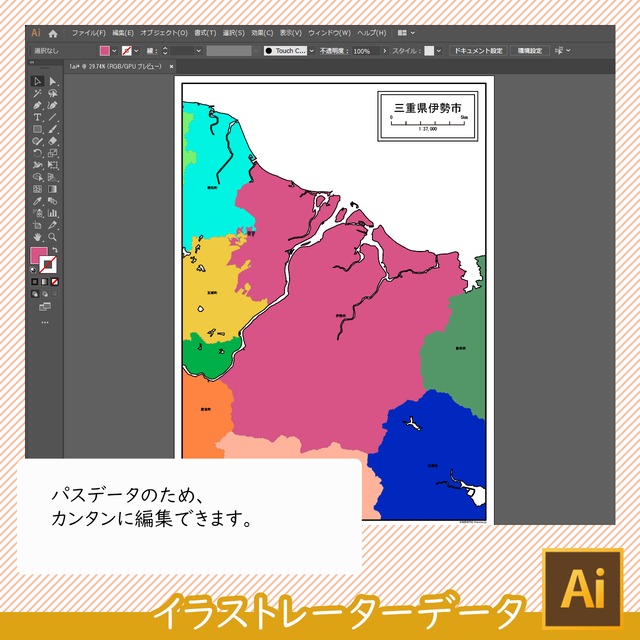Select the Zoom magnifier tool
The width and height of the screenshot is (640, 640).
point(52,237)
